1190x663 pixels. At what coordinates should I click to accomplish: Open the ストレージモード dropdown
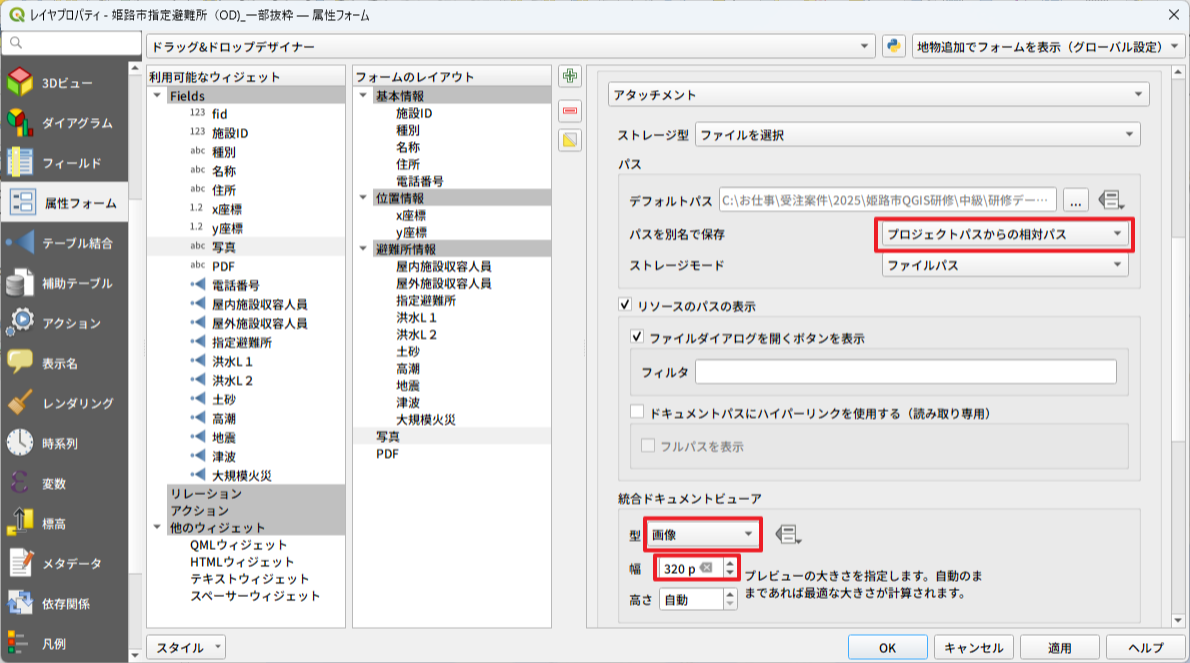1004,265
